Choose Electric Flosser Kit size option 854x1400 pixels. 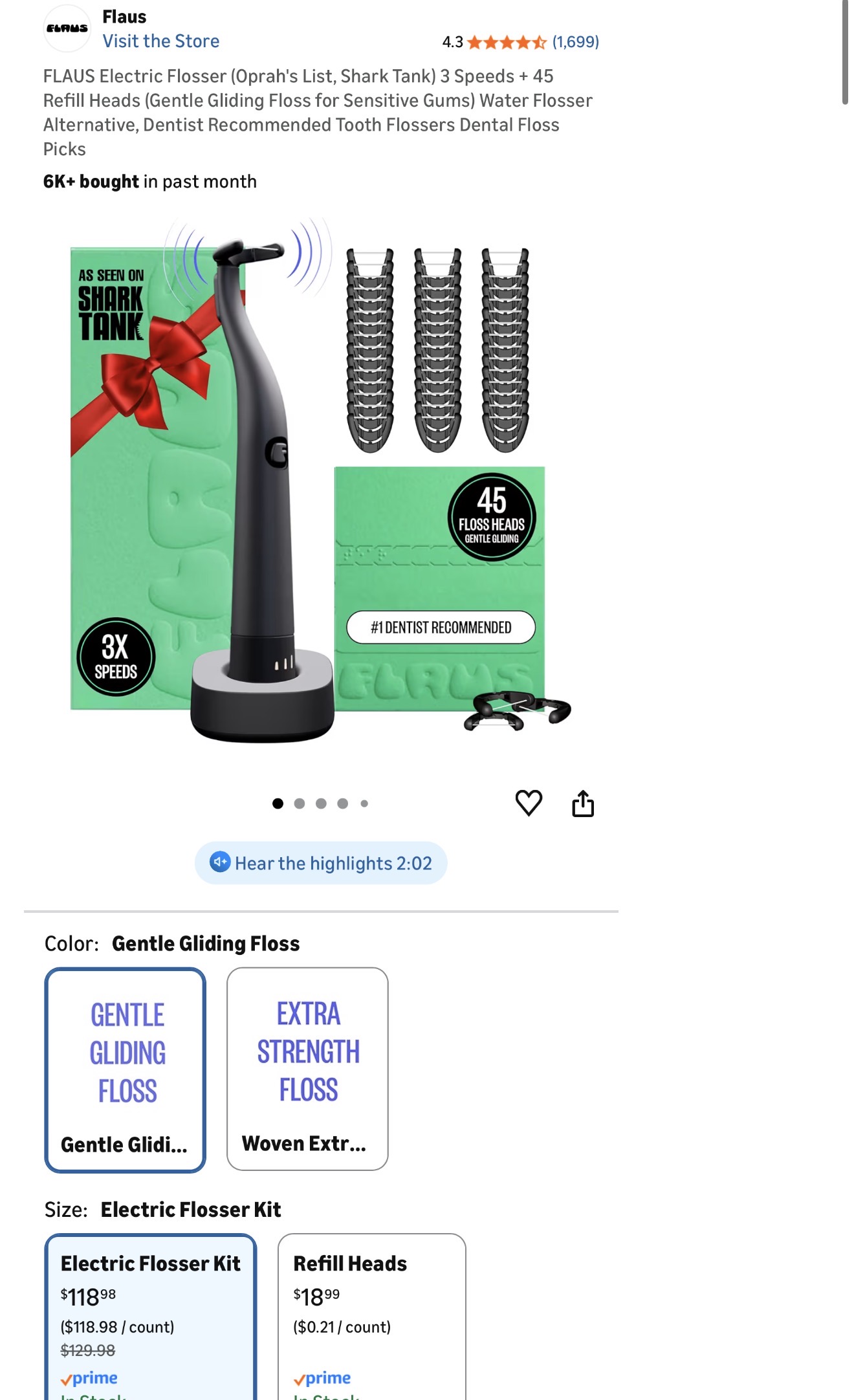151,1317
